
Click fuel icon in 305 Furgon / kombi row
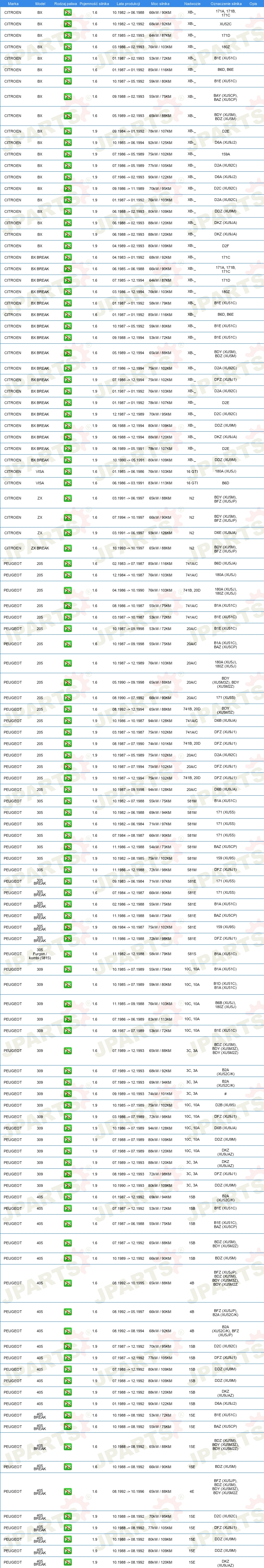[x=68, y=954]
